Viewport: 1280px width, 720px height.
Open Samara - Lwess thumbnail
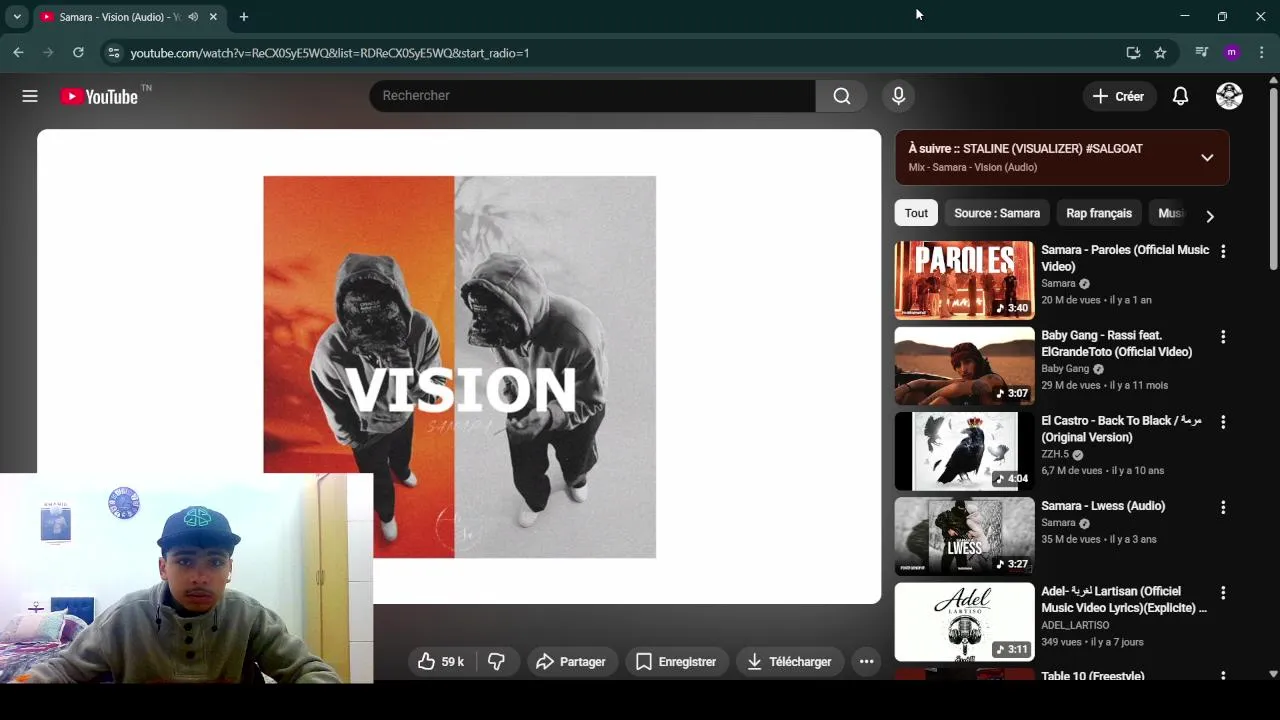coord(964,536)
